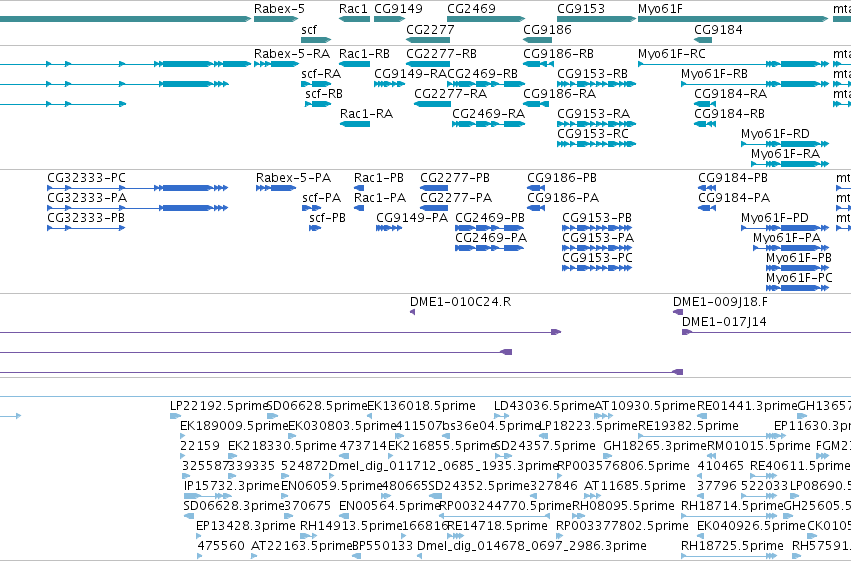This screenshot has width=851, height=561.
Task: Click protein Rabex-5-PA
Action: [294, 178]
